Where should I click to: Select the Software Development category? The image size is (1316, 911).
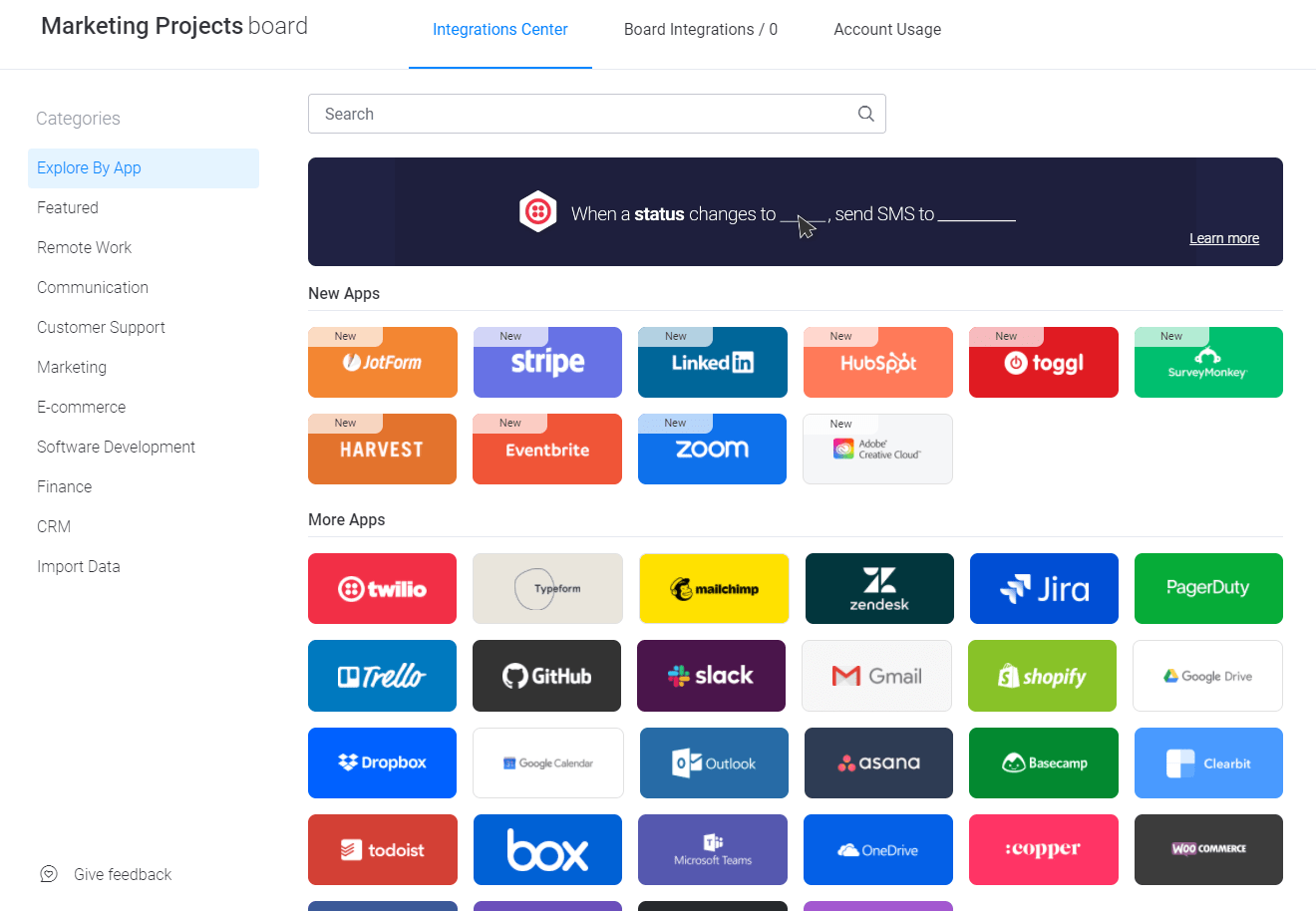(144, 447)
